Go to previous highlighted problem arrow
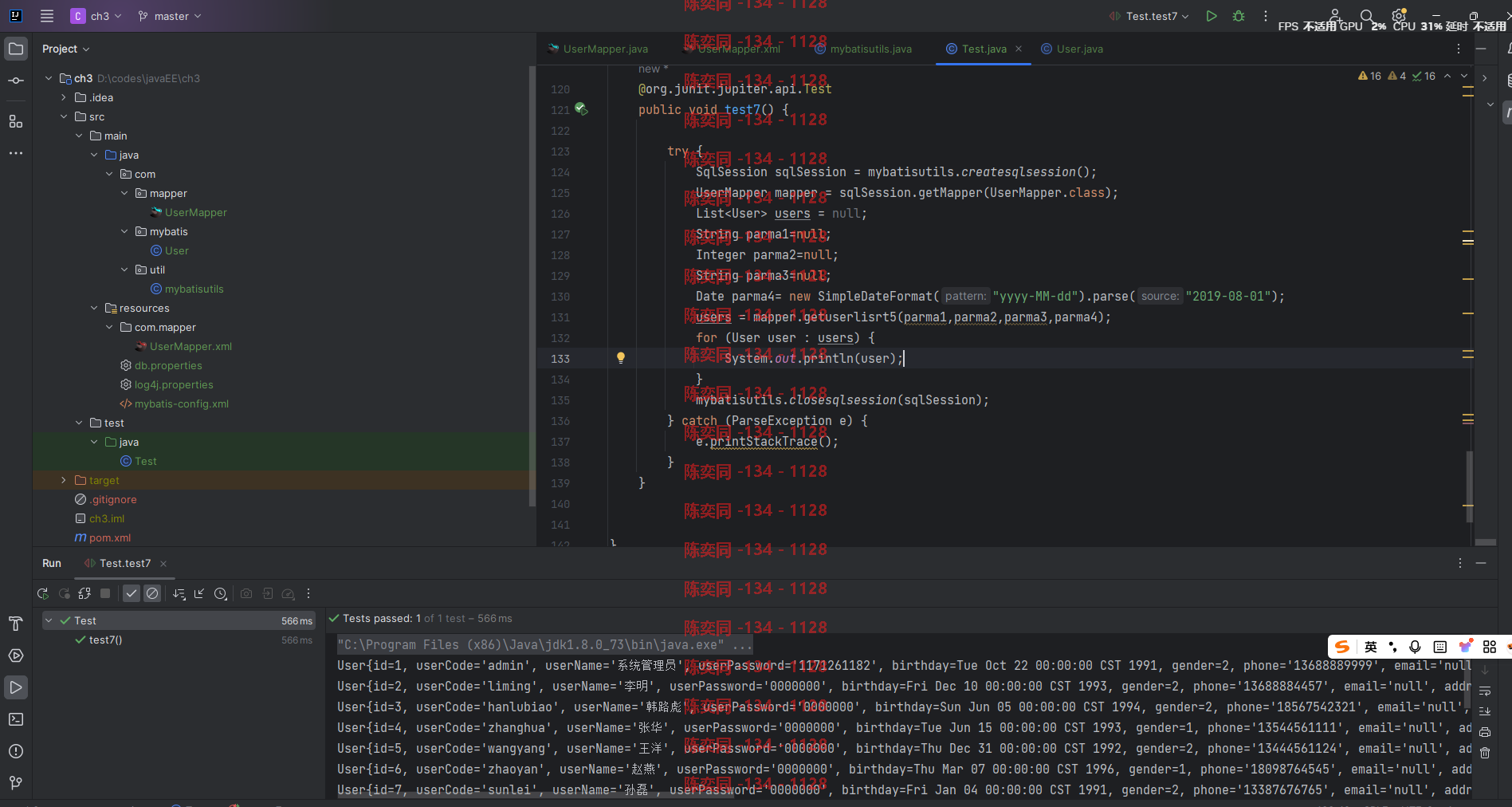 click(x=1447, y=76)
